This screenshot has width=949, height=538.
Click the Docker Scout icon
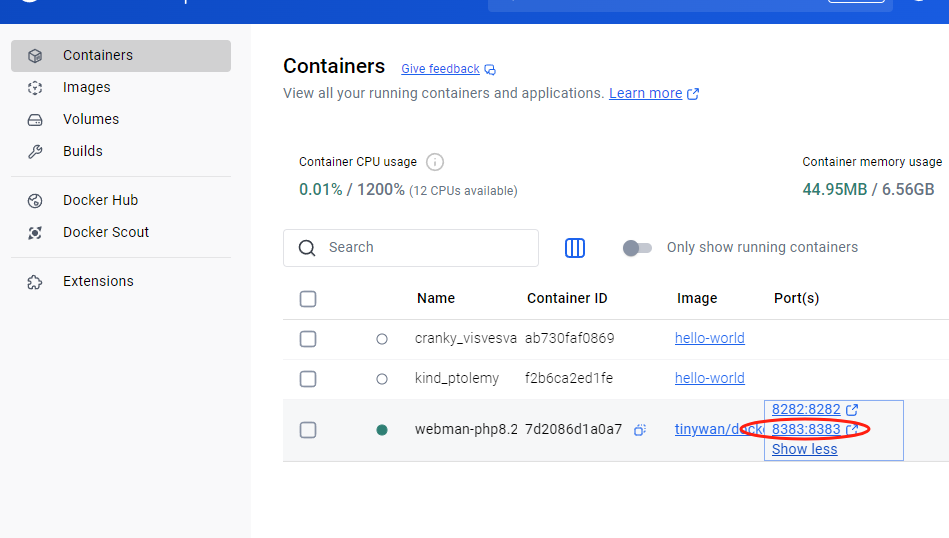click(x=35, y=233)
